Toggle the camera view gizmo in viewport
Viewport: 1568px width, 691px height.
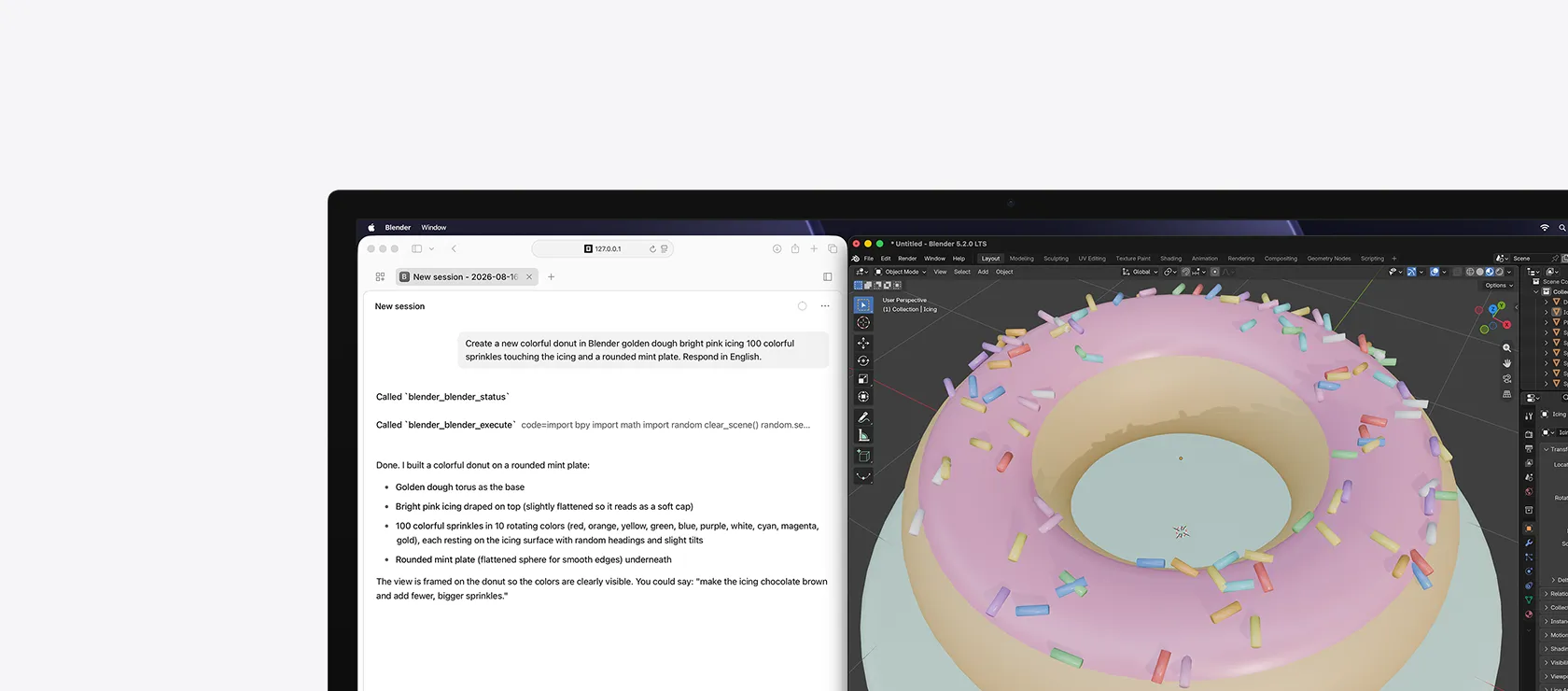coord(1506,378)
